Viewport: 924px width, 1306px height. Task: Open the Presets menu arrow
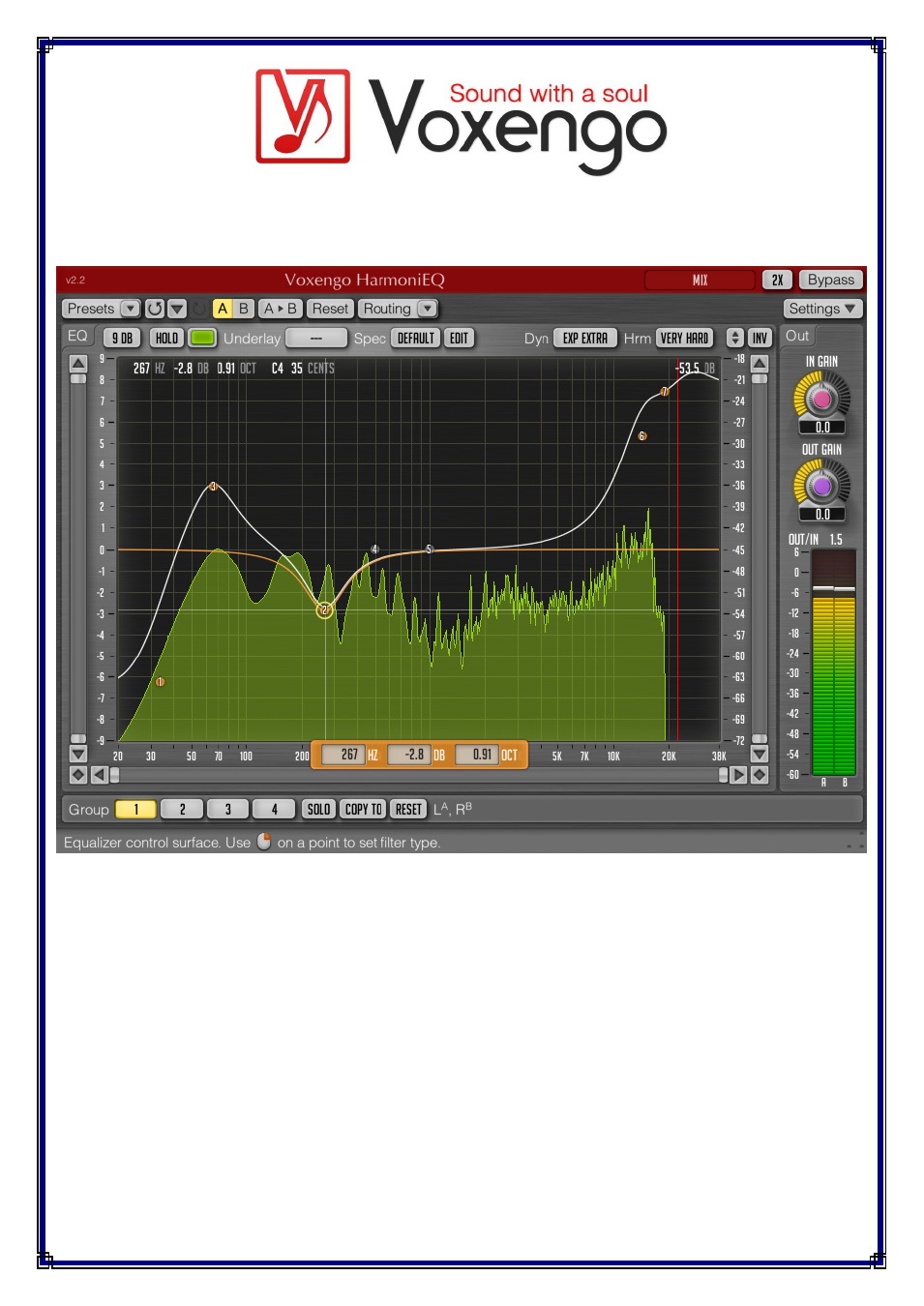tap(131, 309)
